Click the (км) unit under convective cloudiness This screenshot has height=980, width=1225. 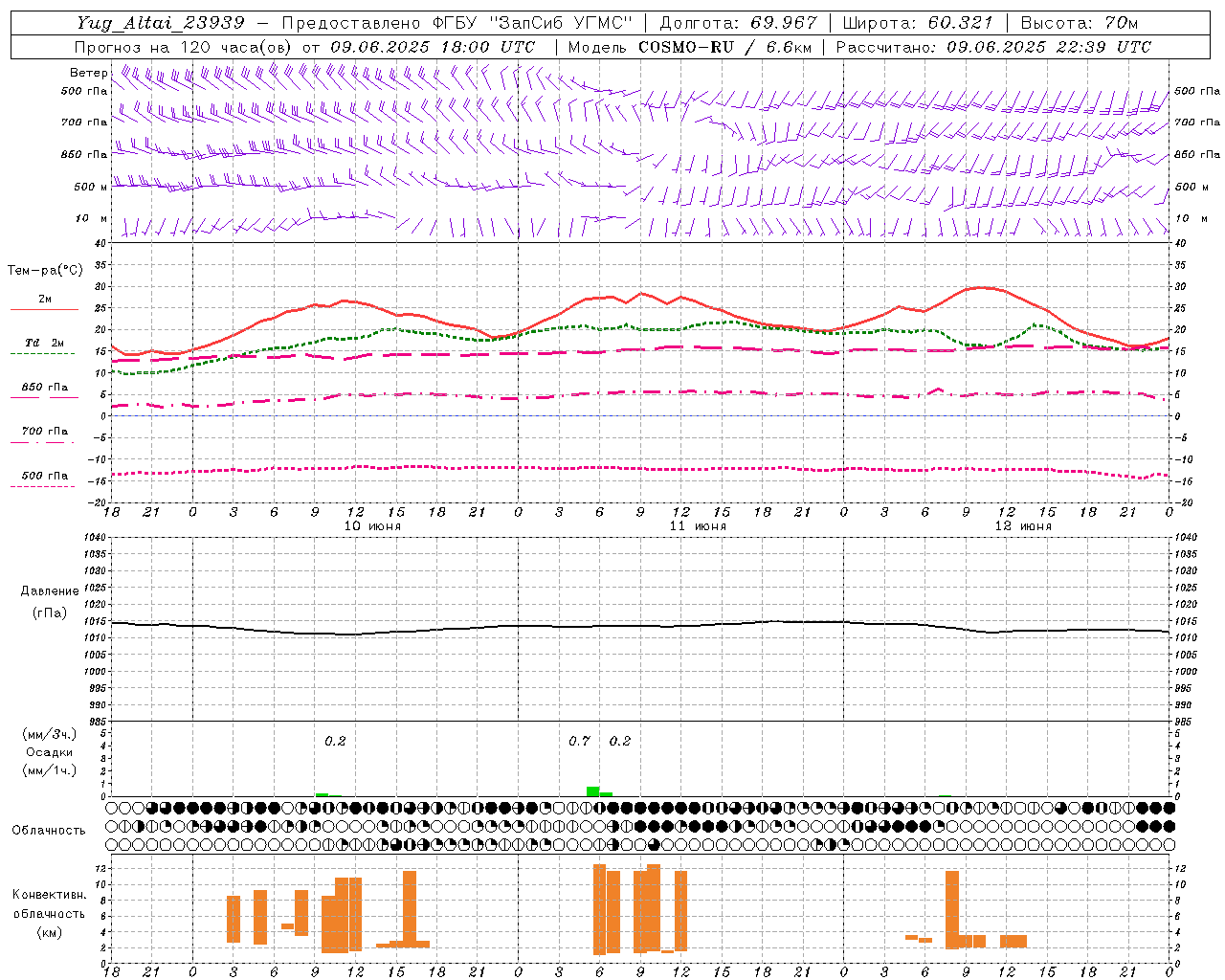click(49, 932)
